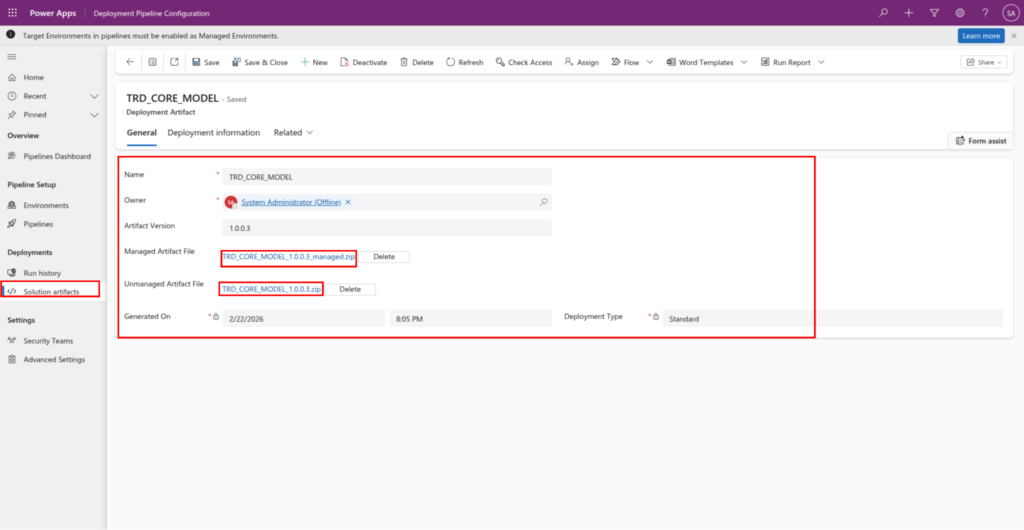
Task: Expand the Pinned navigation section
Action: (x=94, y=115)
